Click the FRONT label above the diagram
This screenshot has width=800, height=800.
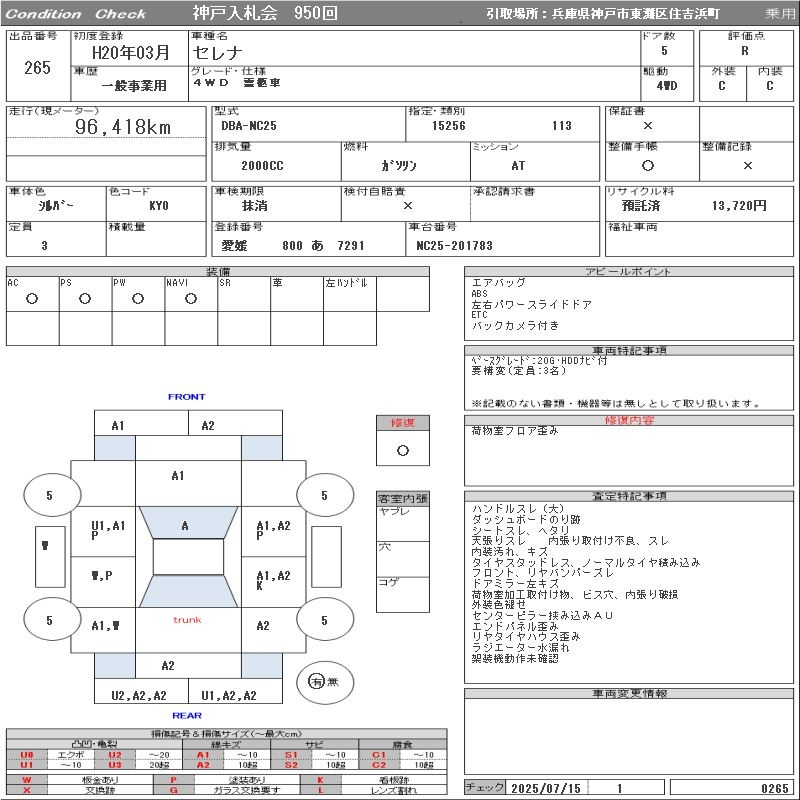click(187, 397)
